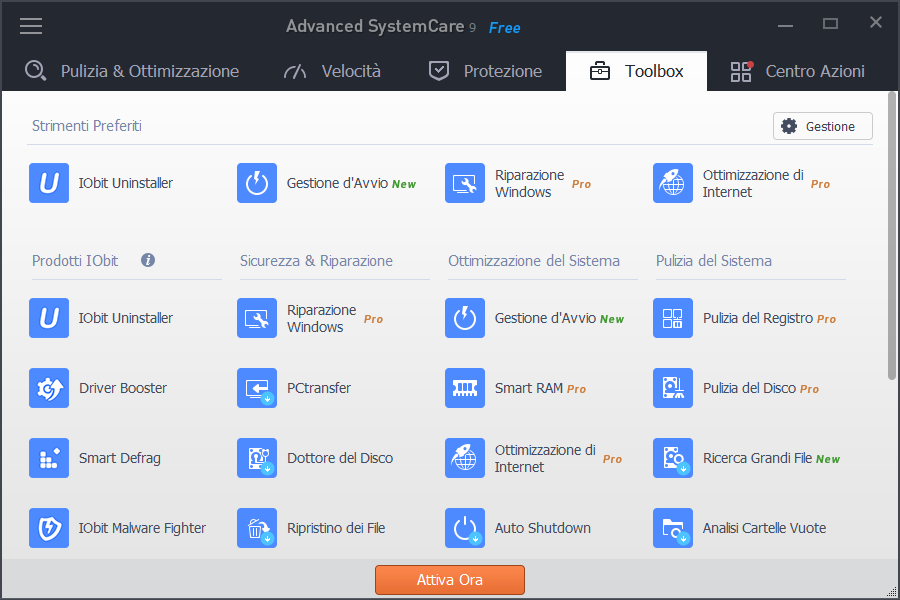This screenshot has height=600, width=900.
Task: Click the orange Attiva Ora button
Action: [450, 580]
